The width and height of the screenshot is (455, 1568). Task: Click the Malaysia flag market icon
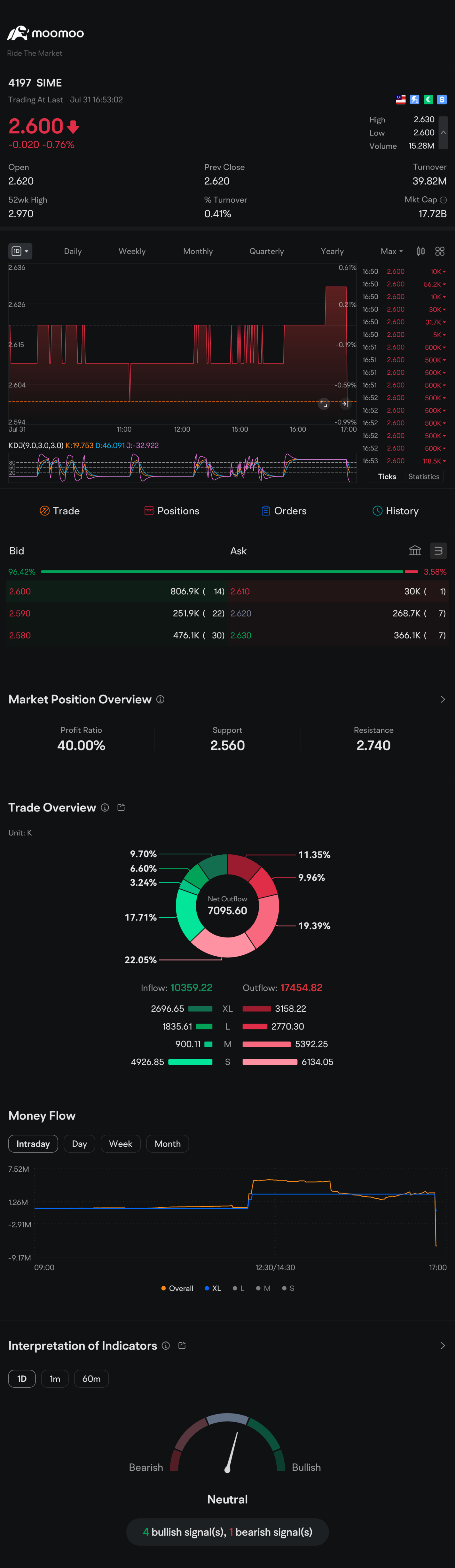coord(401,99)
